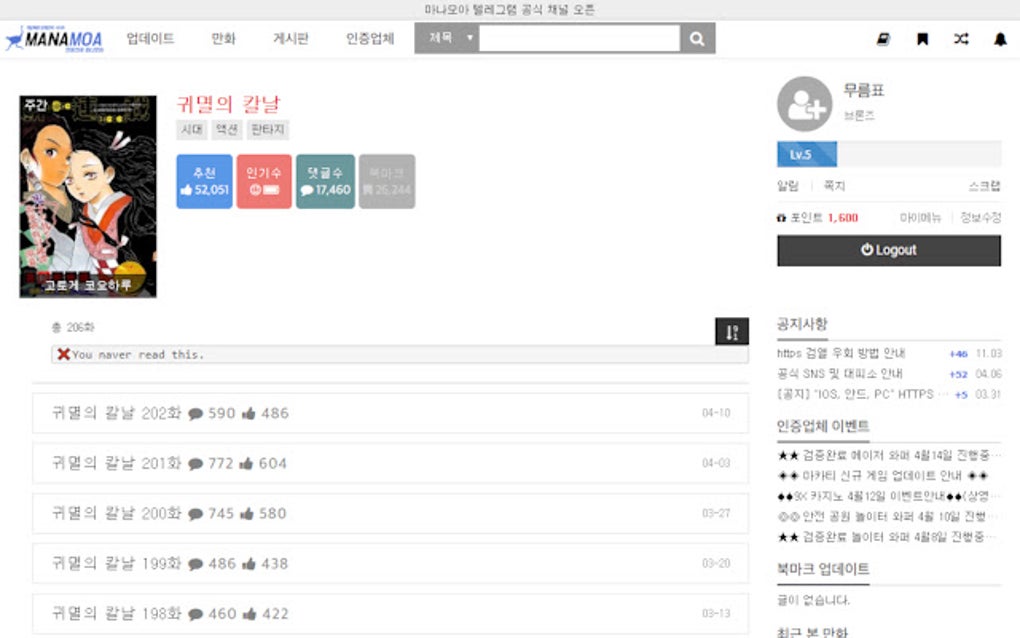Click the 북마크 업데이트 section heading
1020x638 pixels.
tap(823, 569)
